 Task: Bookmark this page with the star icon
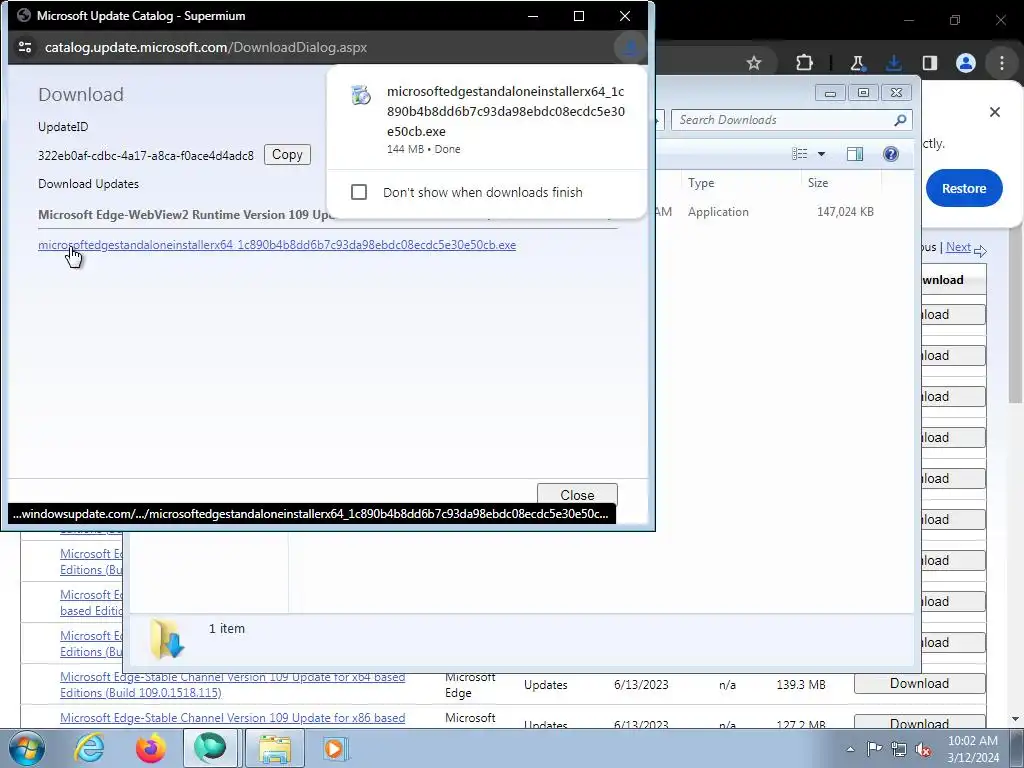point(754,63)
